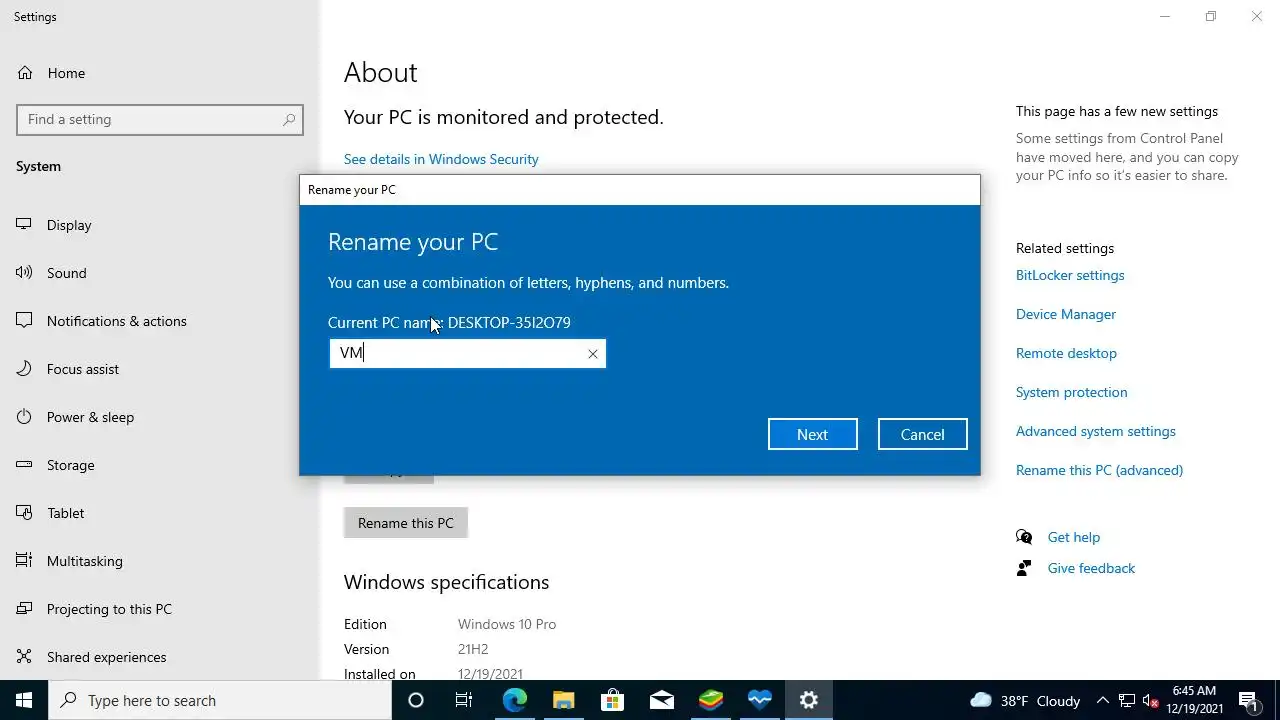Click Cancel in Rename your PC dialog
The width and height of the screenshot is (1280, 720).
point(922,434)
